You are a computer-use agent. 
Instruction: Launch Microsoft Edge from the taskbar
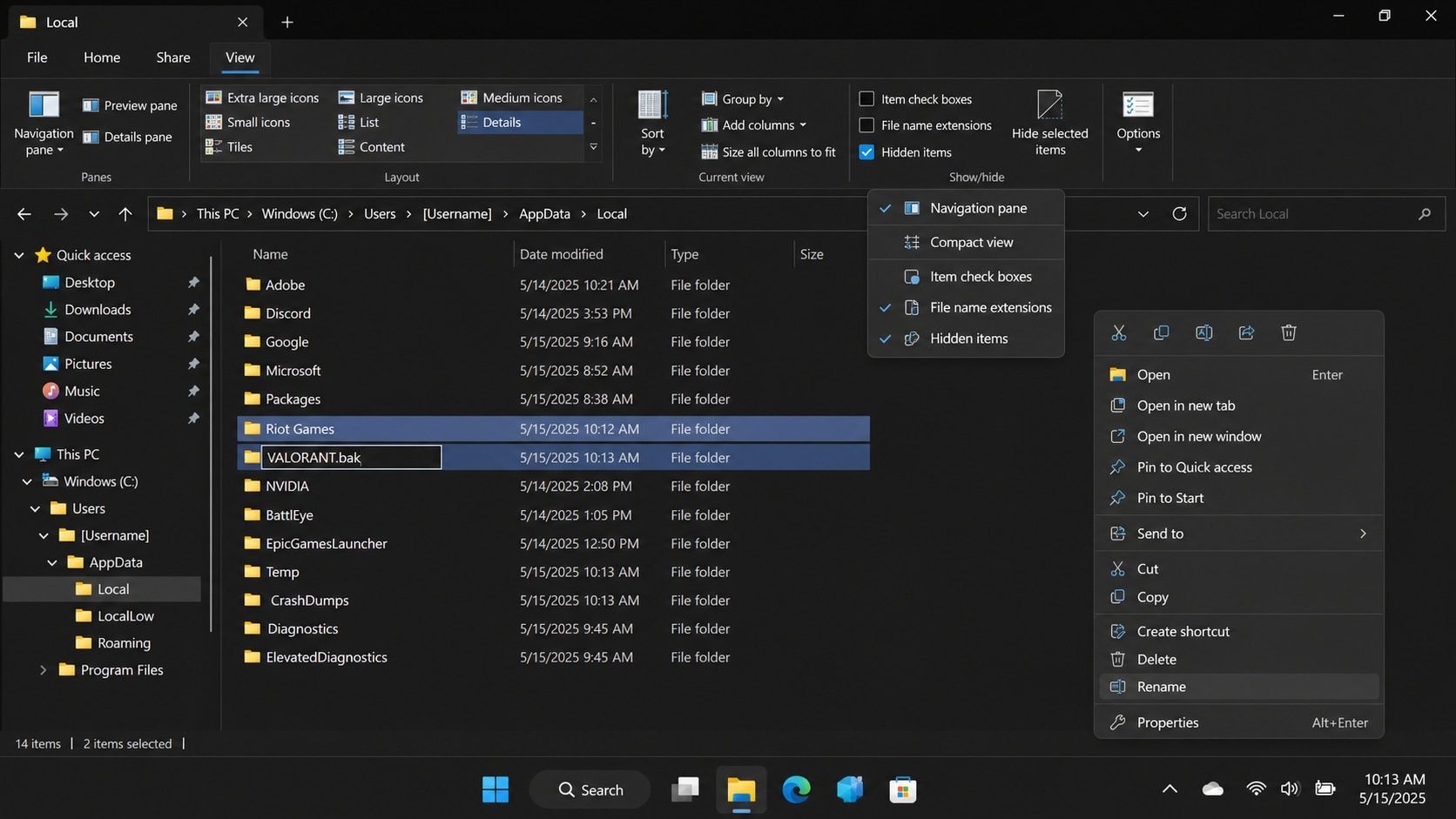pyautogui.click(x=796, y=789)
